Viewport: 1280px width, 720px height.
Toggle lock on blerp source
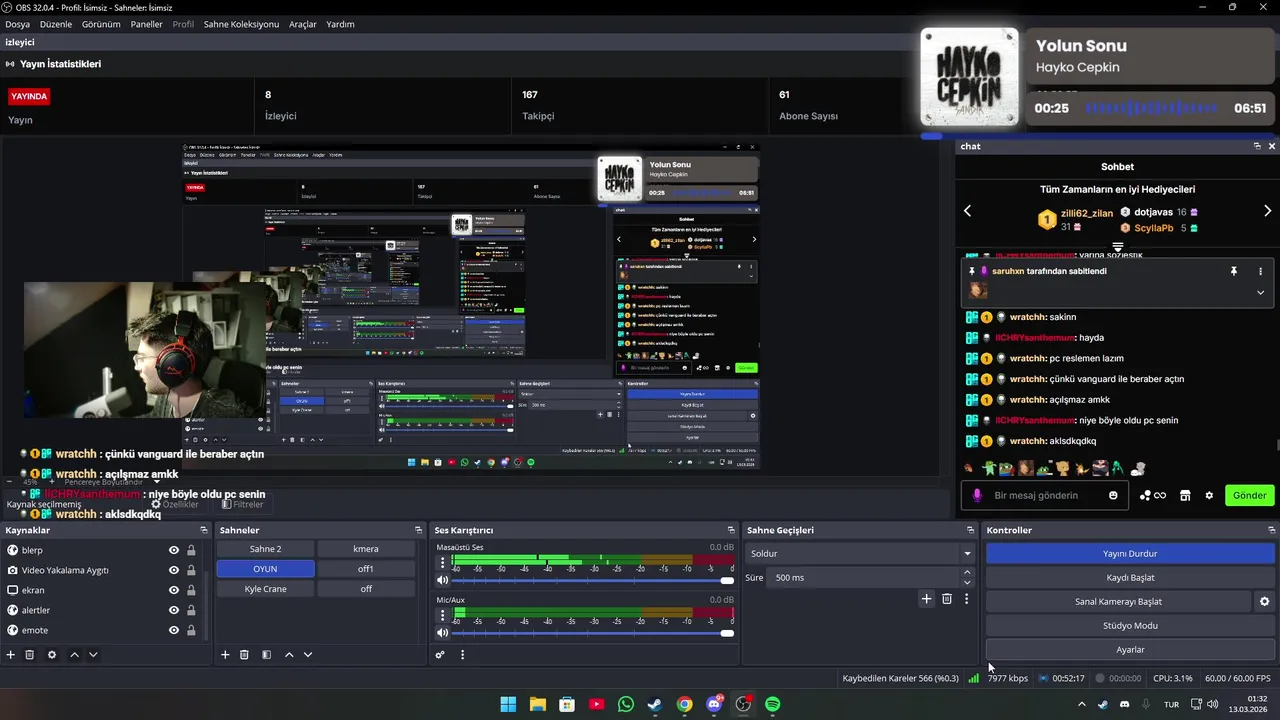pyautogui.click(x=191, y=550)
